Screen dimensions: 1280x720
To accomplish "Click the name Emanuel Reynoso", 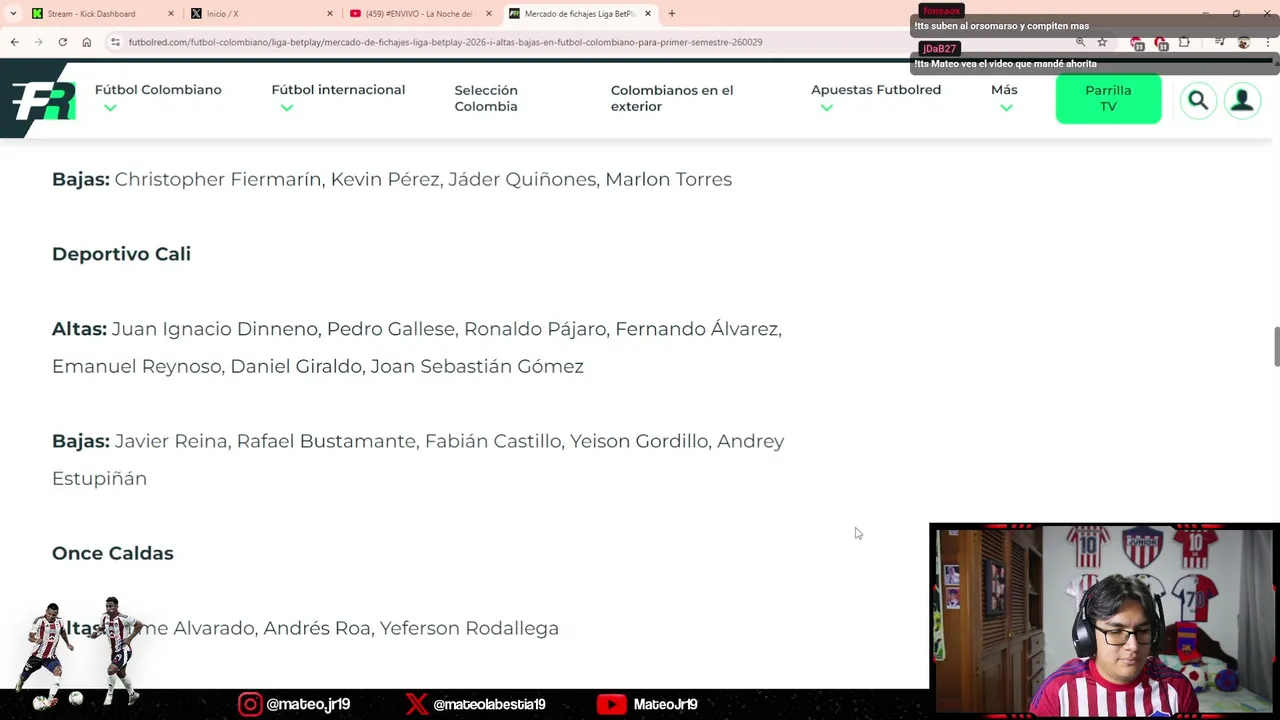I will point(136,366).
